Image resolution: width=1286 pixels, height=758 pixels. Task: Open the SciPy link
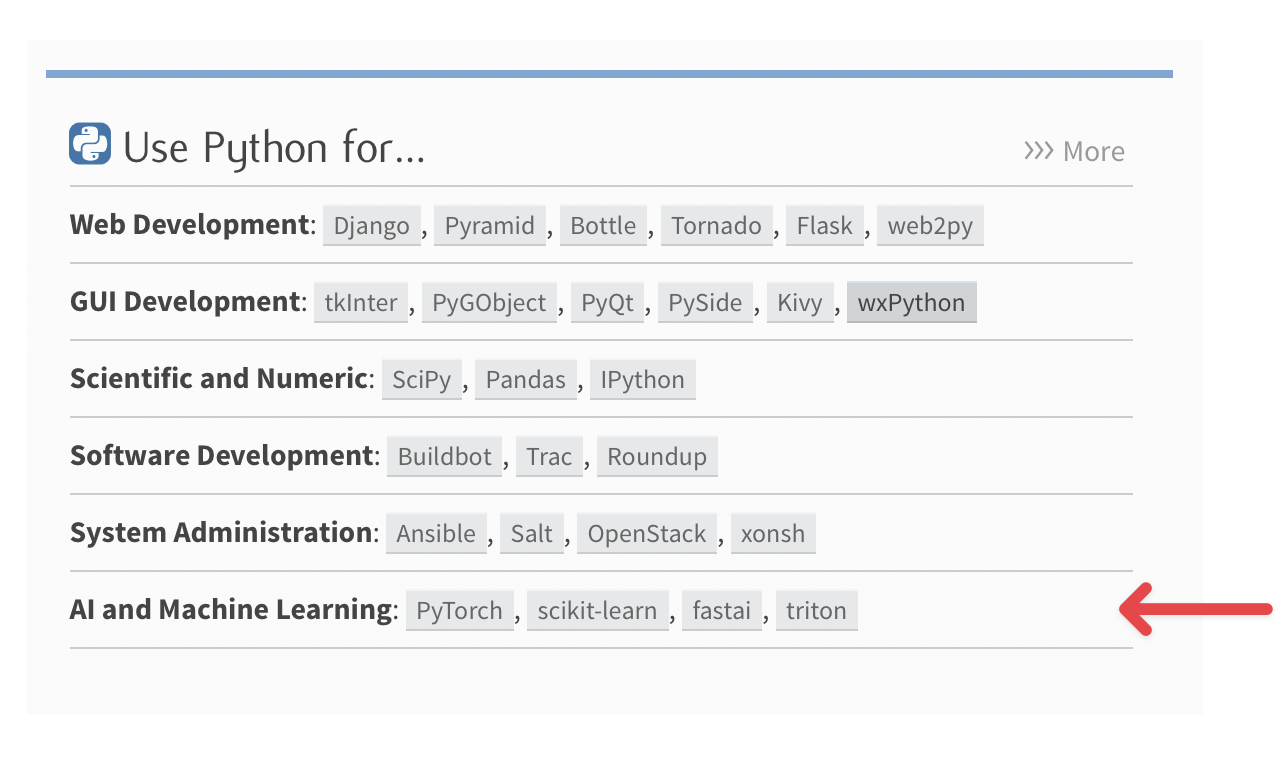[x=421, y=379]
